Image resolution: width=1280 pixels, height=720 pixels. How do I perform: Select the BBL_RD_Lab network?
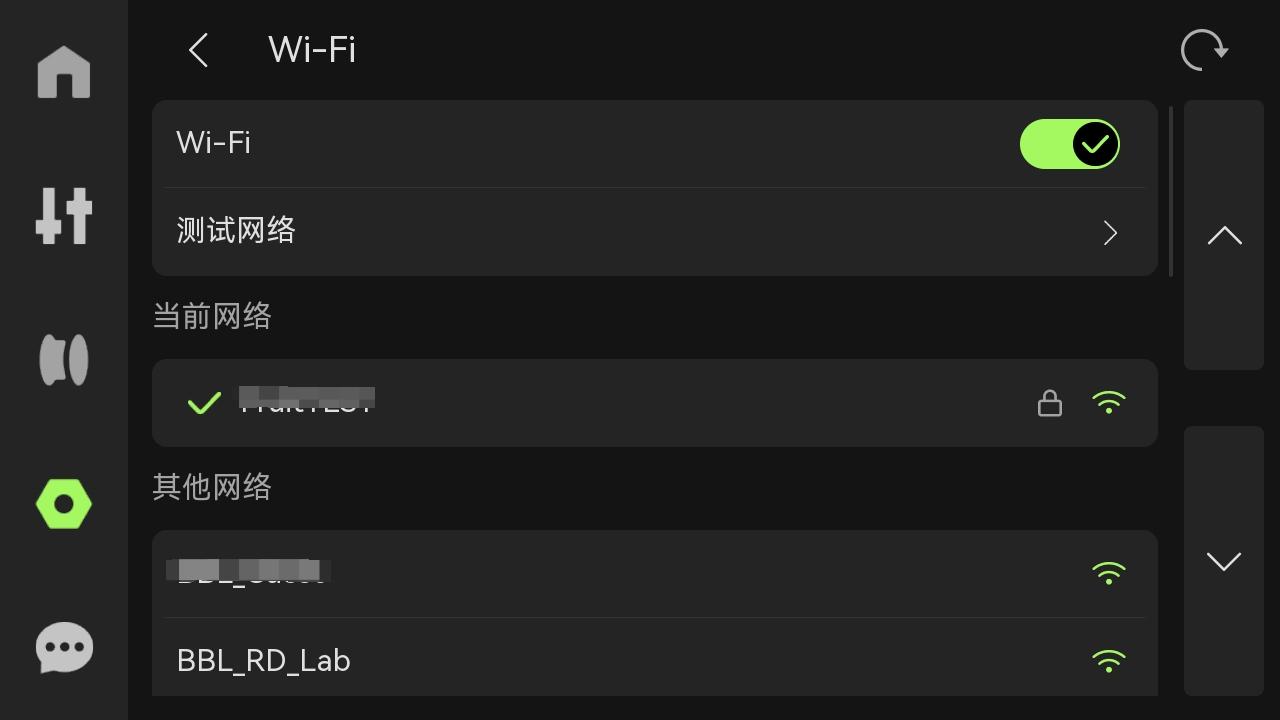(x=655, y=659)
